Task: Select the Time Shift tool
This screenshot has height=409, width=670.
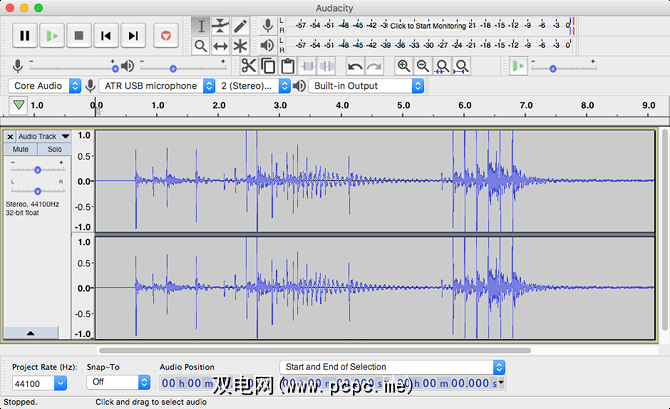Action: click(220, 46)
